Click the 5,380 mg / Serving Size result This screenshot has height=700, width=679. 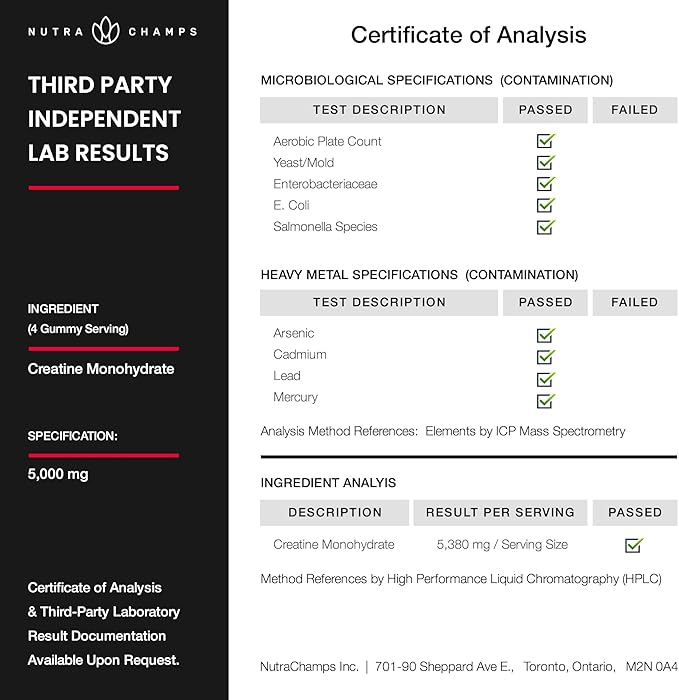502,545
